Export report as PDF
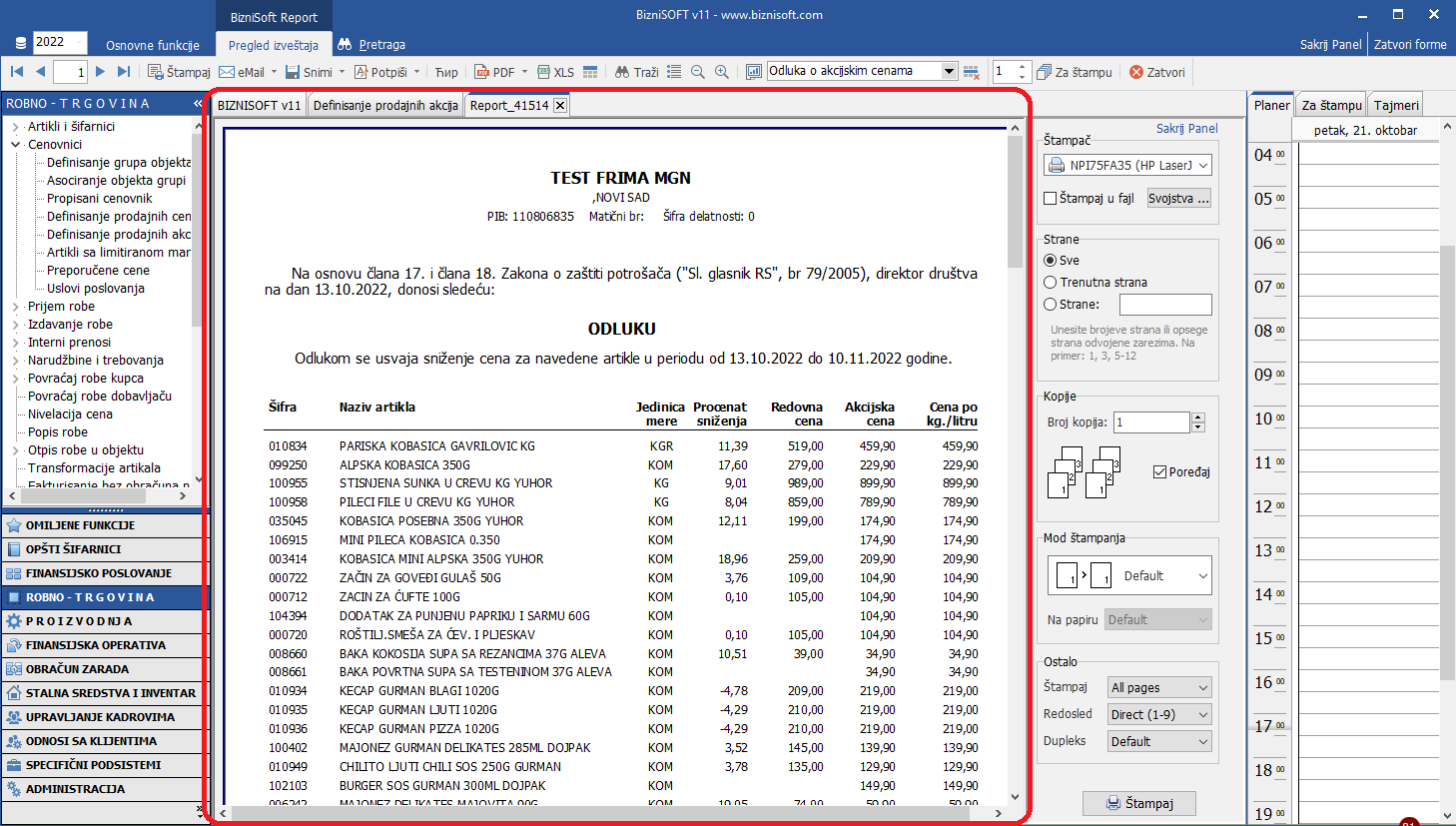1456x826 pixels. click(x=494, y=72)
